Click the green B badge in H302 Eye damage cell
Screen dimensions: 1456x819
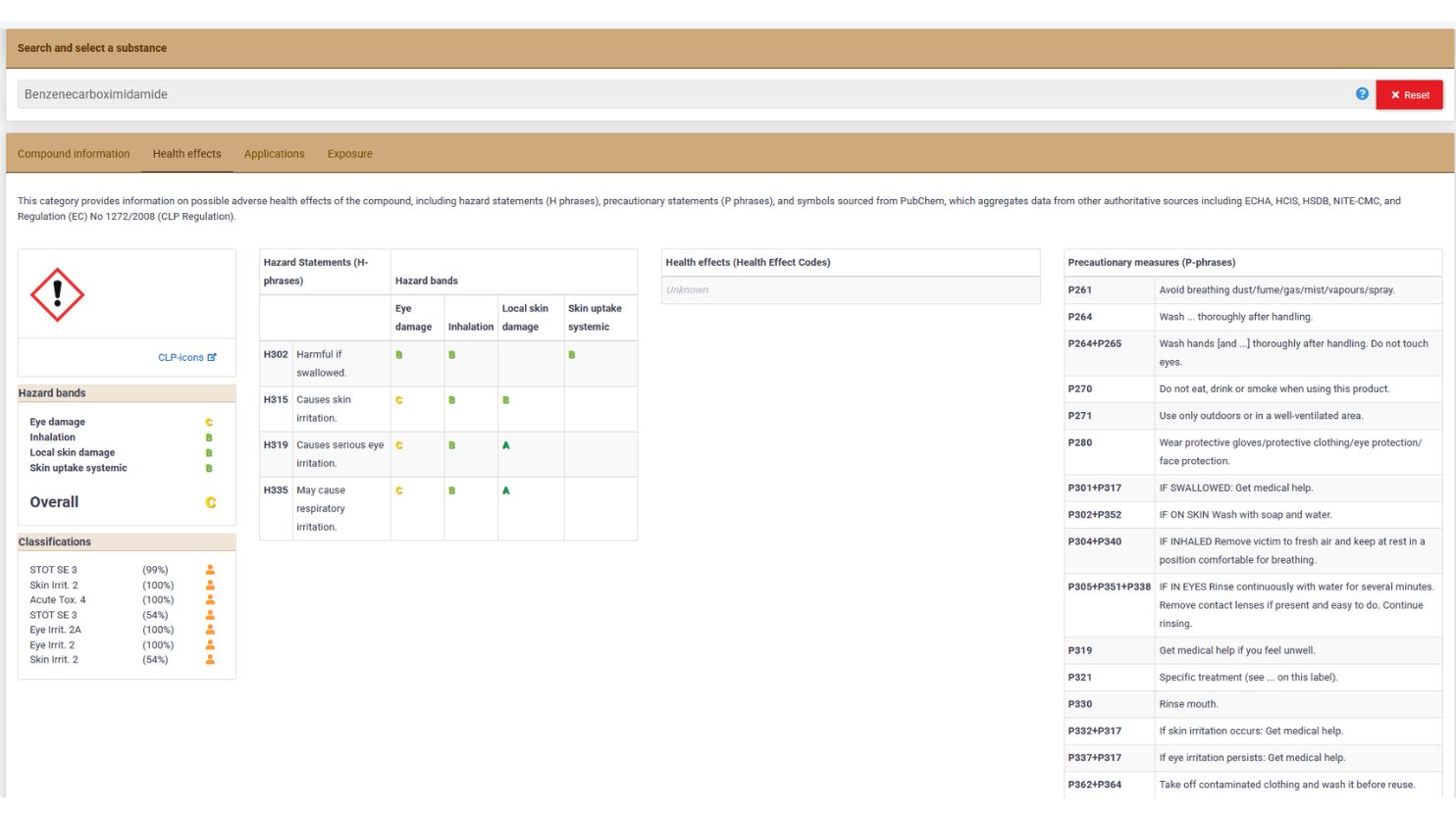[400, 354]
